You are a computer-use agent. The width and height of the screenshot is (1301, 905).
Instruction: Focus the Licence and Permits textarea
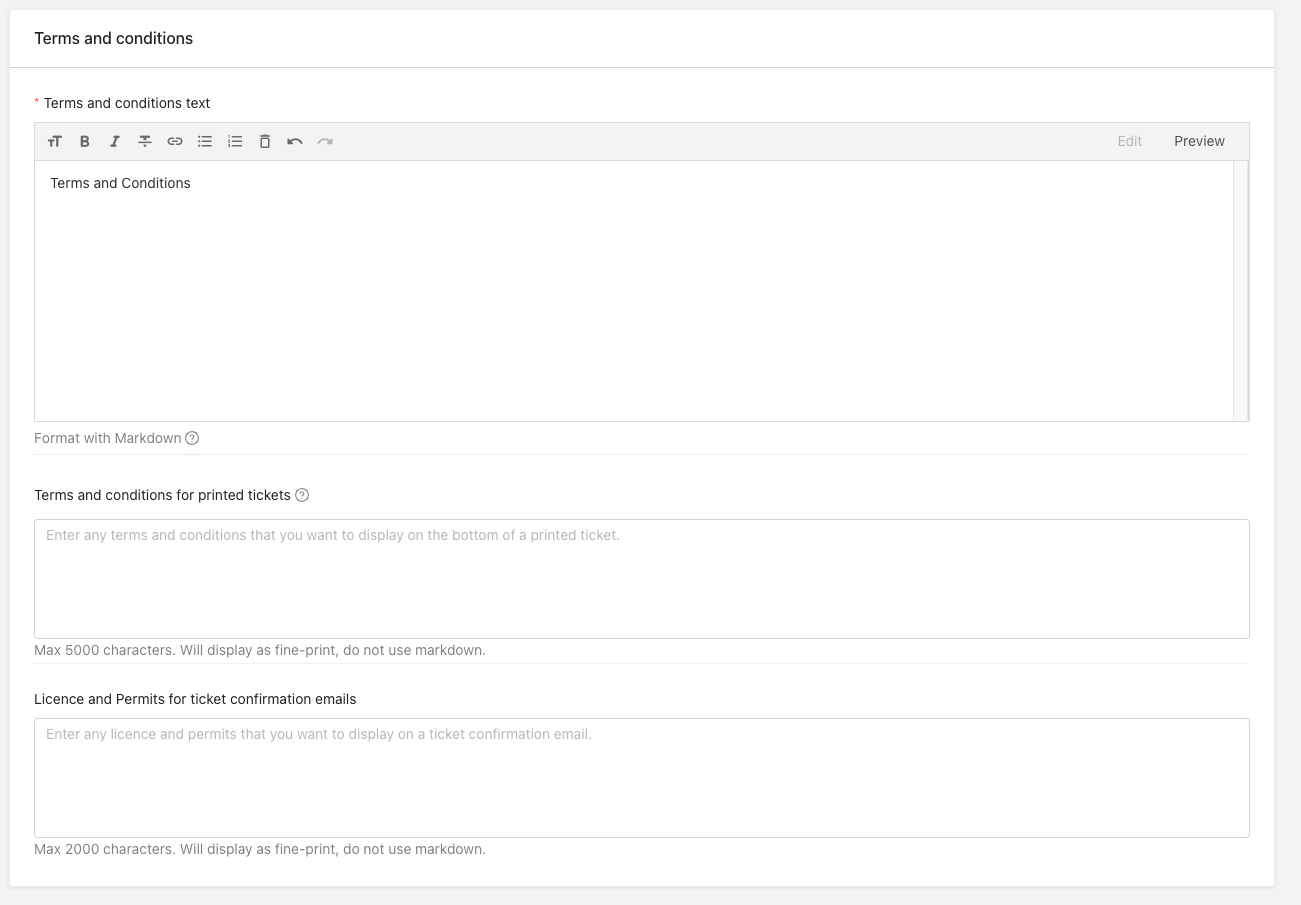tap(641, 778)
